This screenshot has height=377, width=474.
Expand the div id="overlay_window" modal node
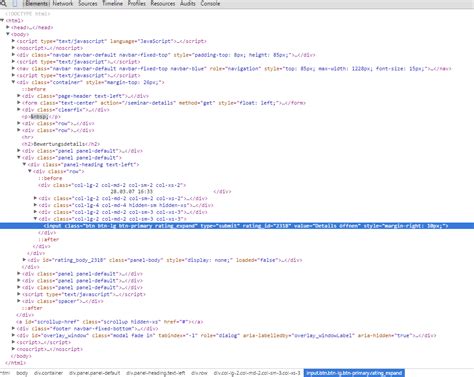pyautogui.click(x=13, y=335)
